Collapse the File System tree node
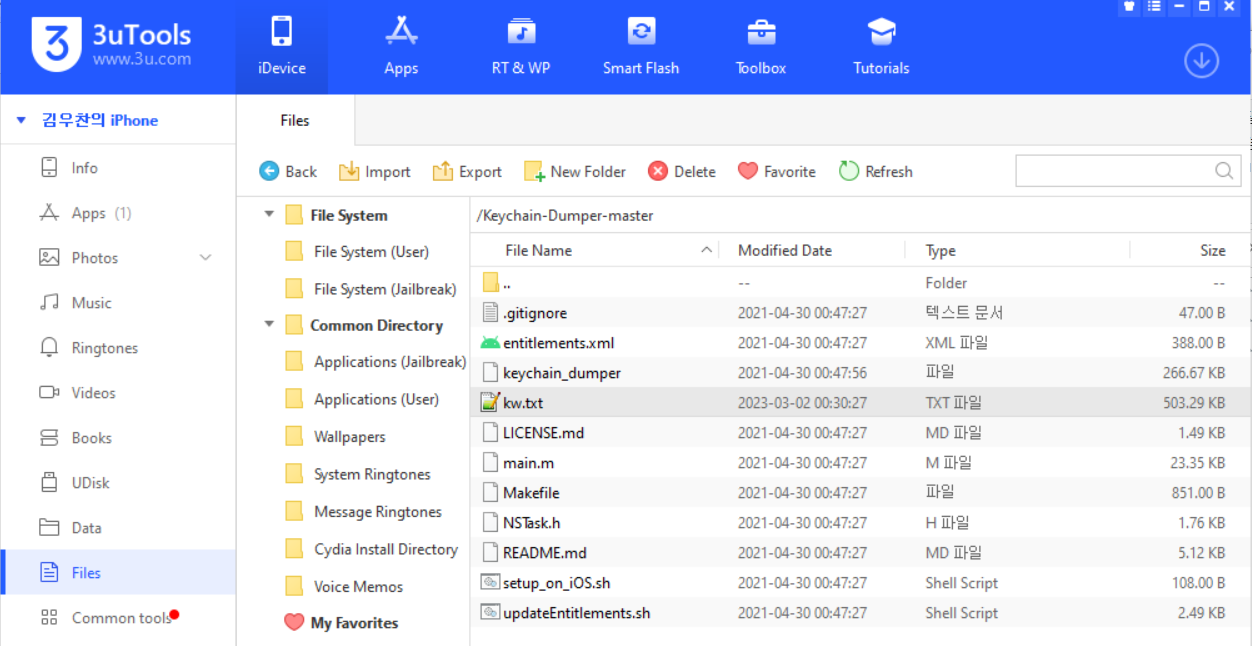The height and width of the screenshot is (646, 1252). point(269,215)
